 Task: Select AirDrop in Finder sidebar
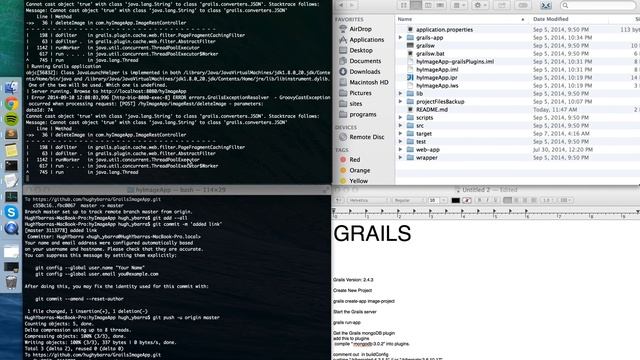pyautogui.click(x=360, y=29)
